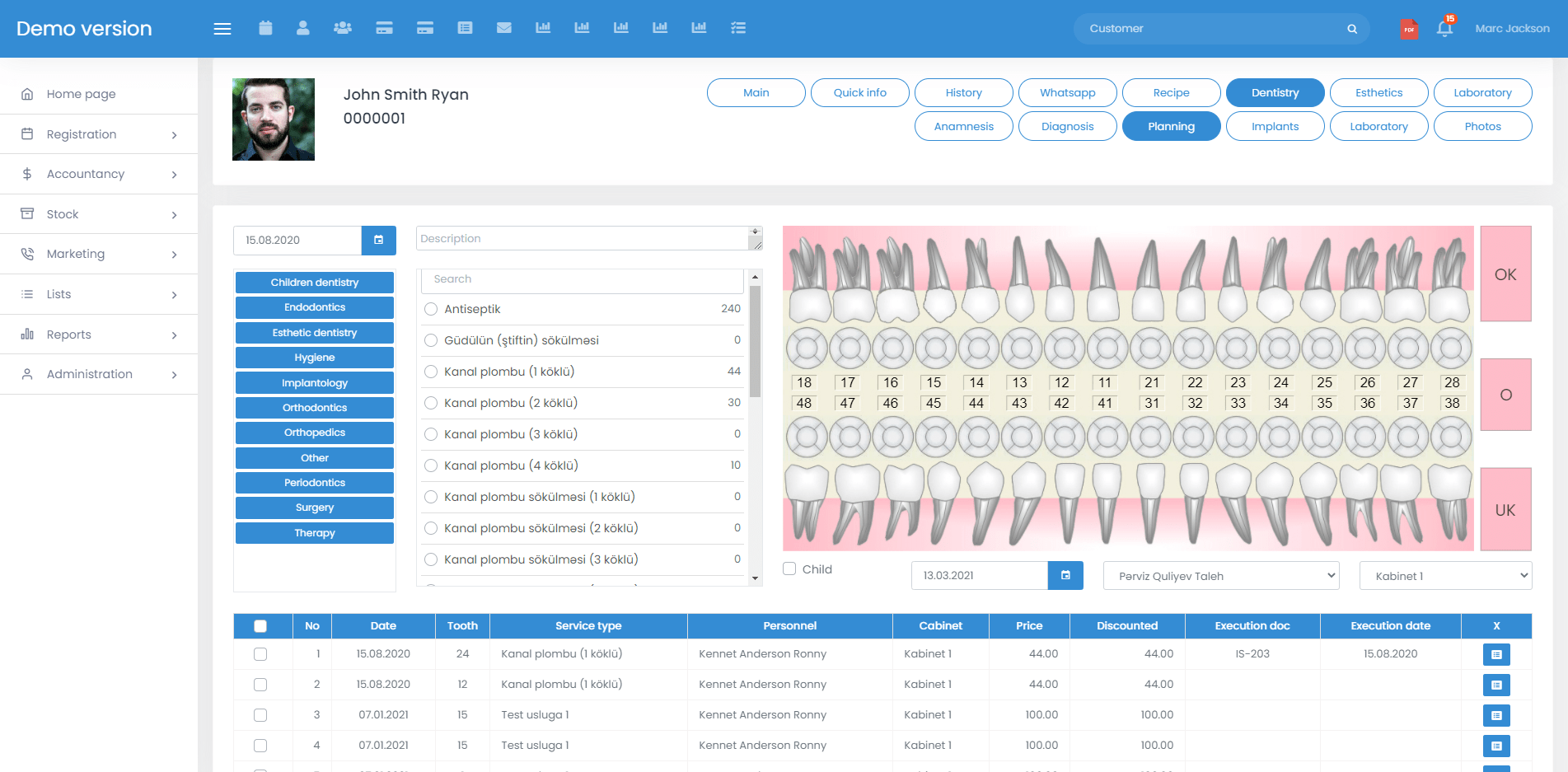Screen dimensions: 1568x772
Task: Toggle the select-all checkbox in table header
Action: click(260, 626)
